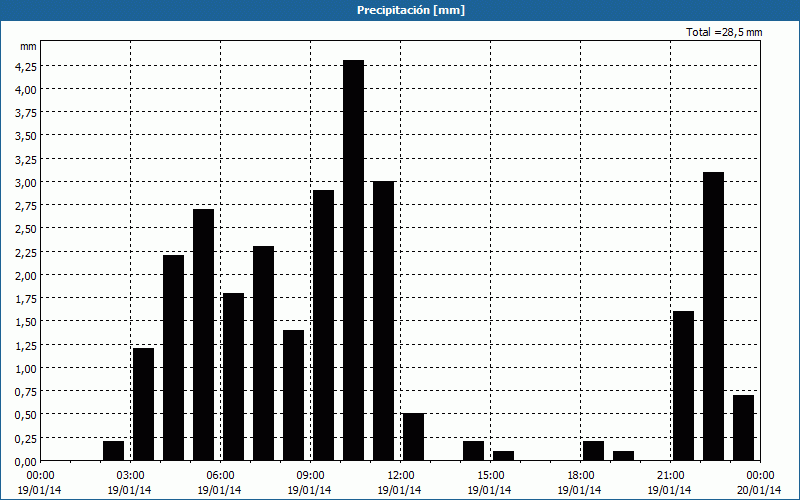Click the 2,25 y-axis label
The width and height of the screenshot is (800, 500).
tap(26, 252)
